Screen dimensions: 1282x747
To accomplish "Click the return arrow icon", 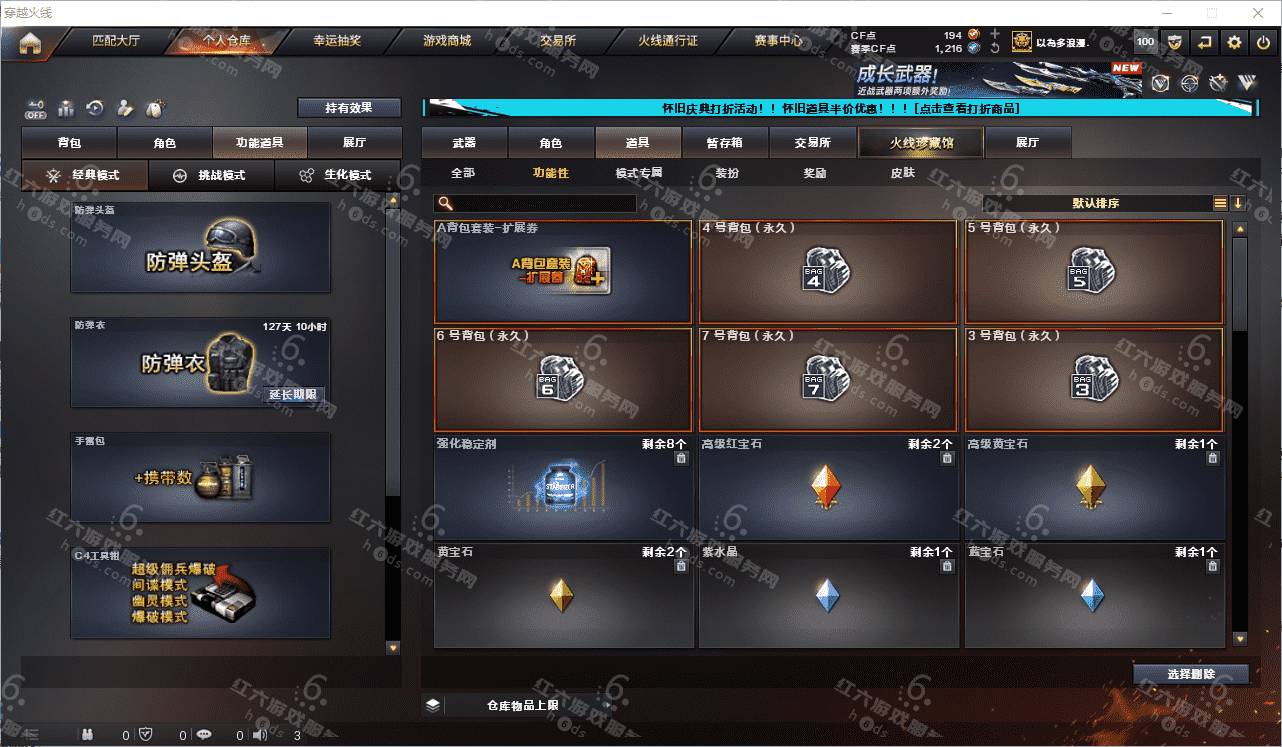I will 1204,42.
